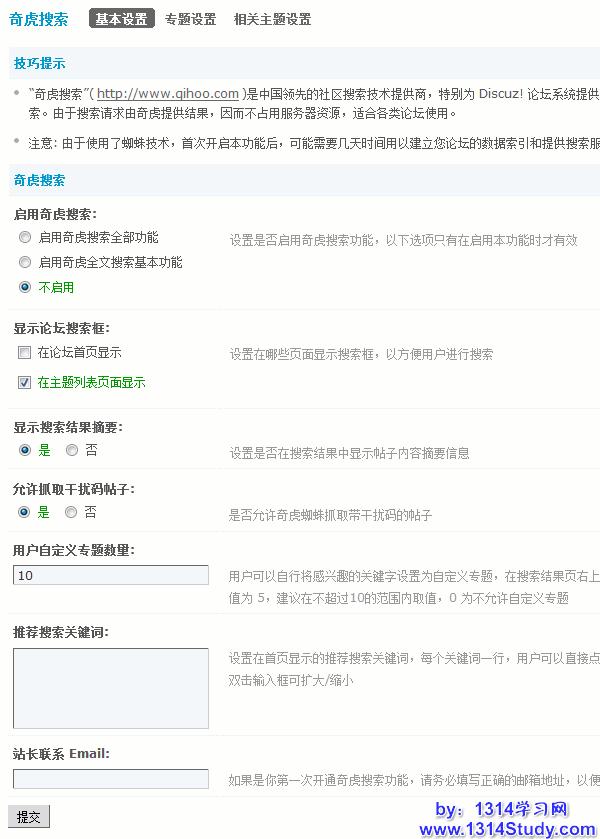Click the 技巧提示 section header
600x839 pixels.
click(39, 64)
